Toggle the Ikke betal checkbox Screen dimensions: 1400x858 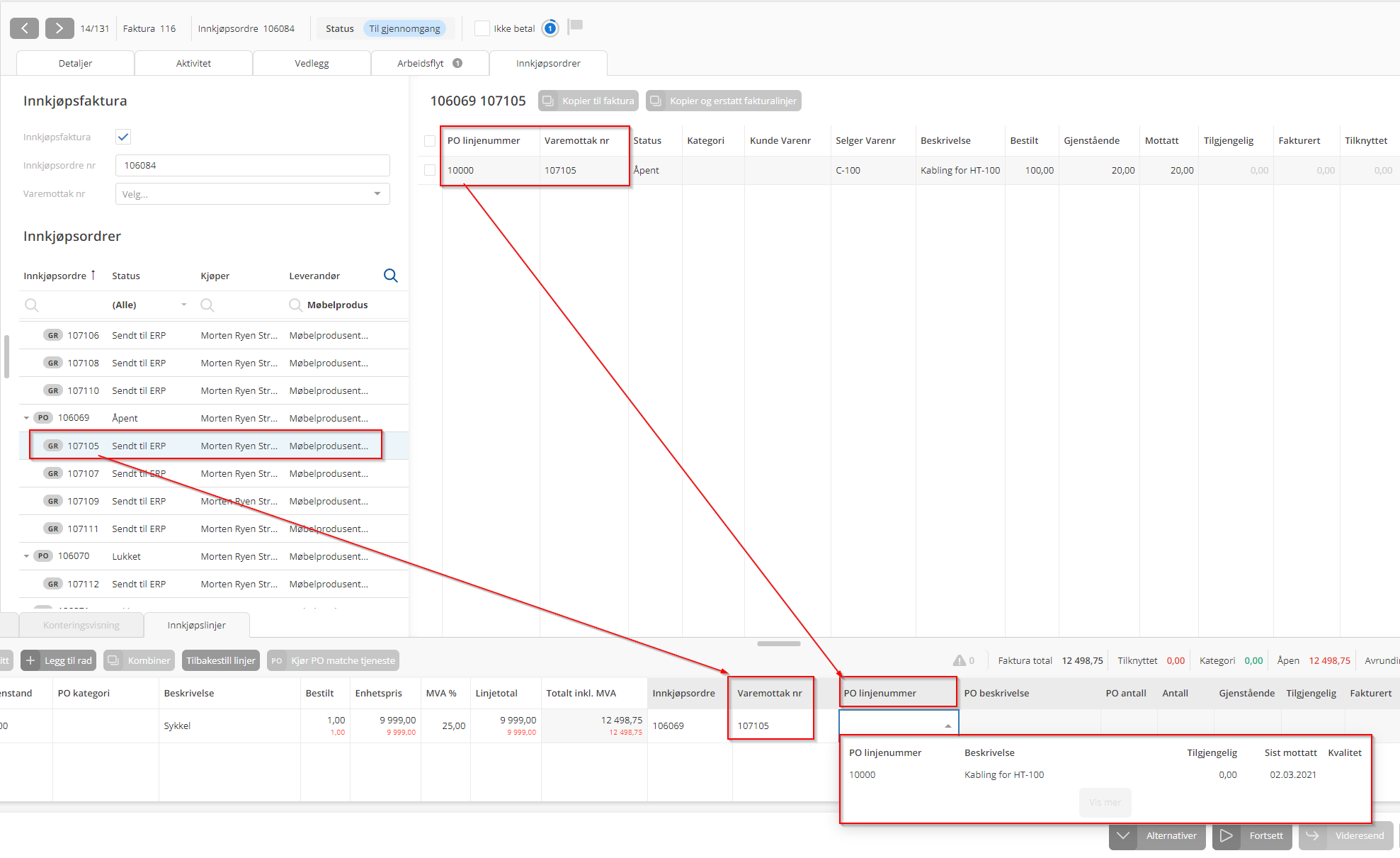pyautogui.click(x=482, y=28)
